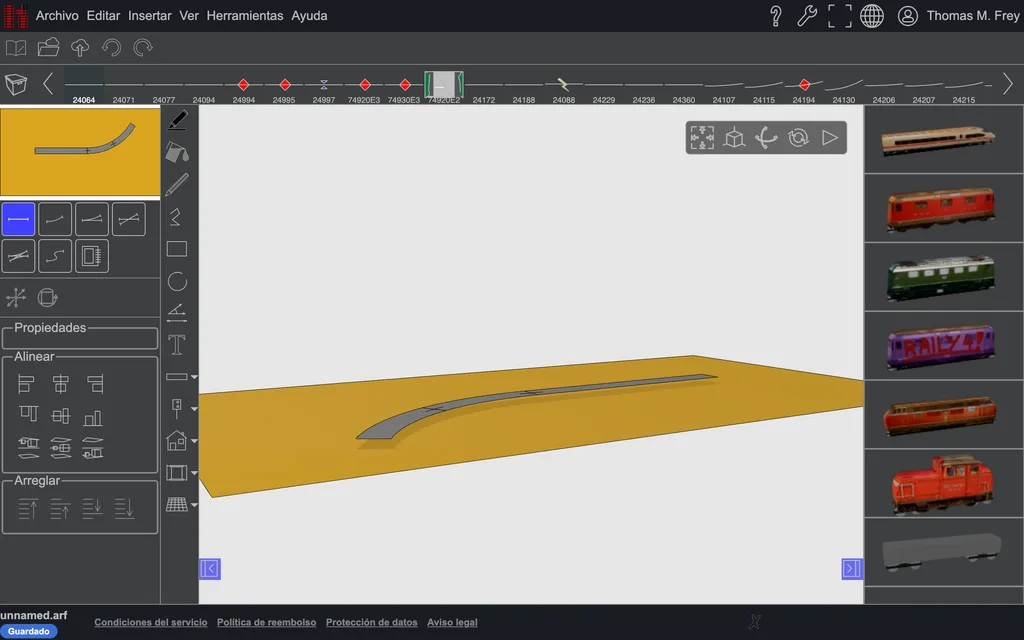
Task: Select the circle shape tool
Action: click(177, 281)
